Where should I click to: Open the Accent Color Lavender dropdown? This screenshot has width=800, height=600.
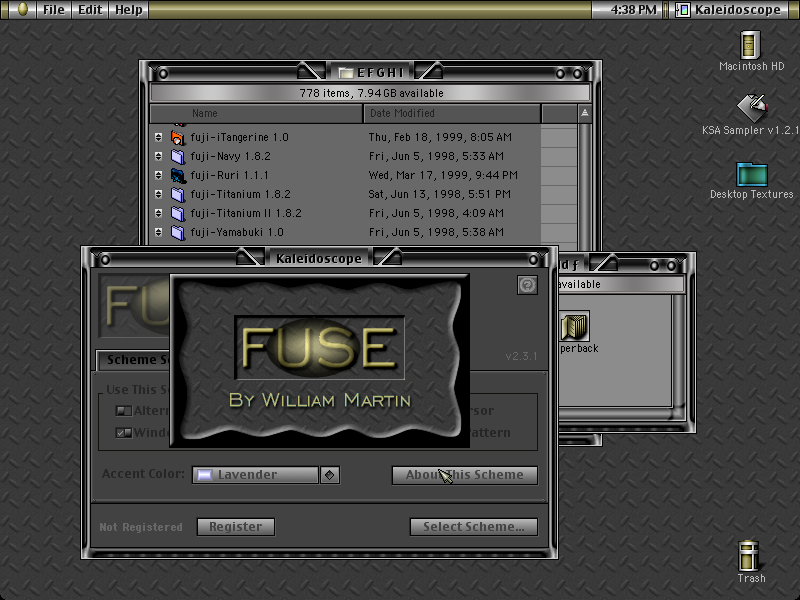pyautogui.click(x=266, y=474)
